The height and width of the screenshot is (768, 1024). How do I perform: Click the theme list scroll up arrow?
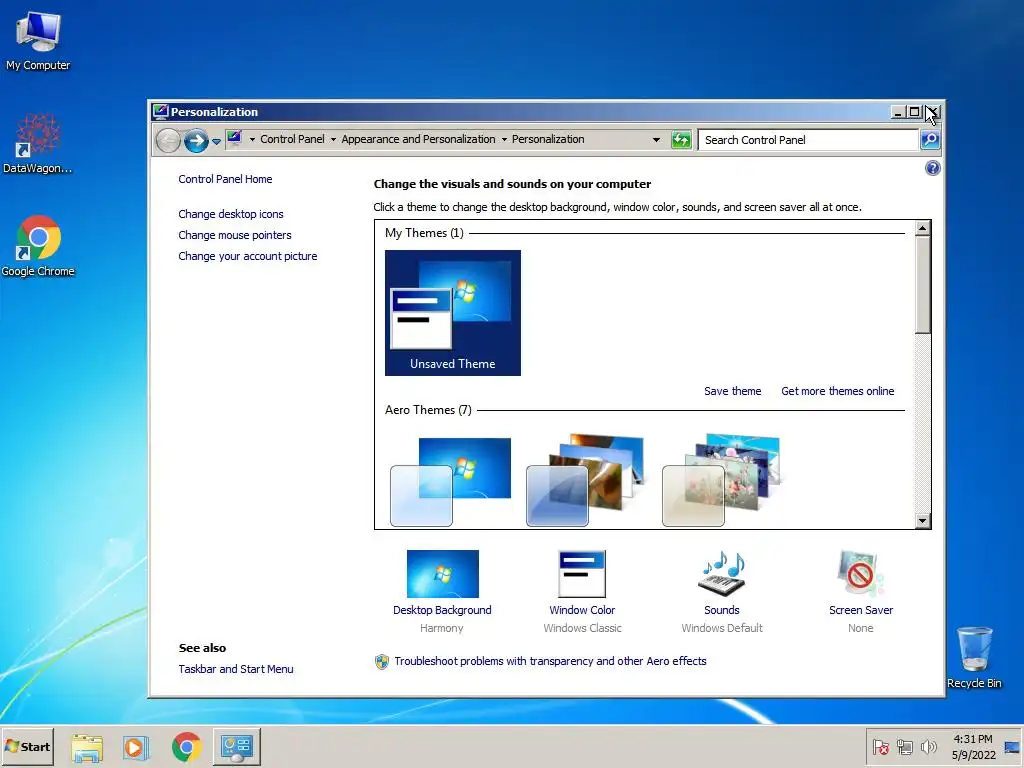pos(922,228)
